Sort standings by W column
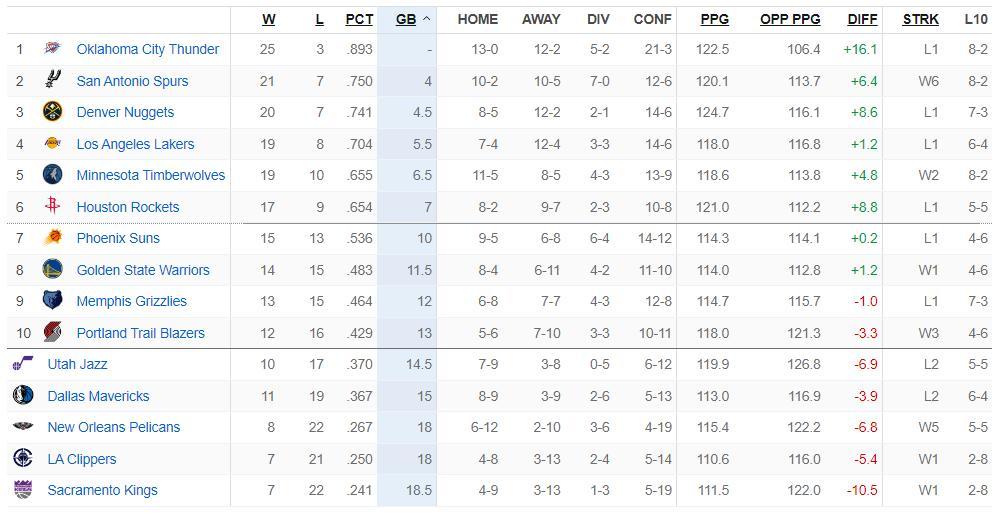The width and height of the screenshot is (997, 525). click(x=268, y=19)
